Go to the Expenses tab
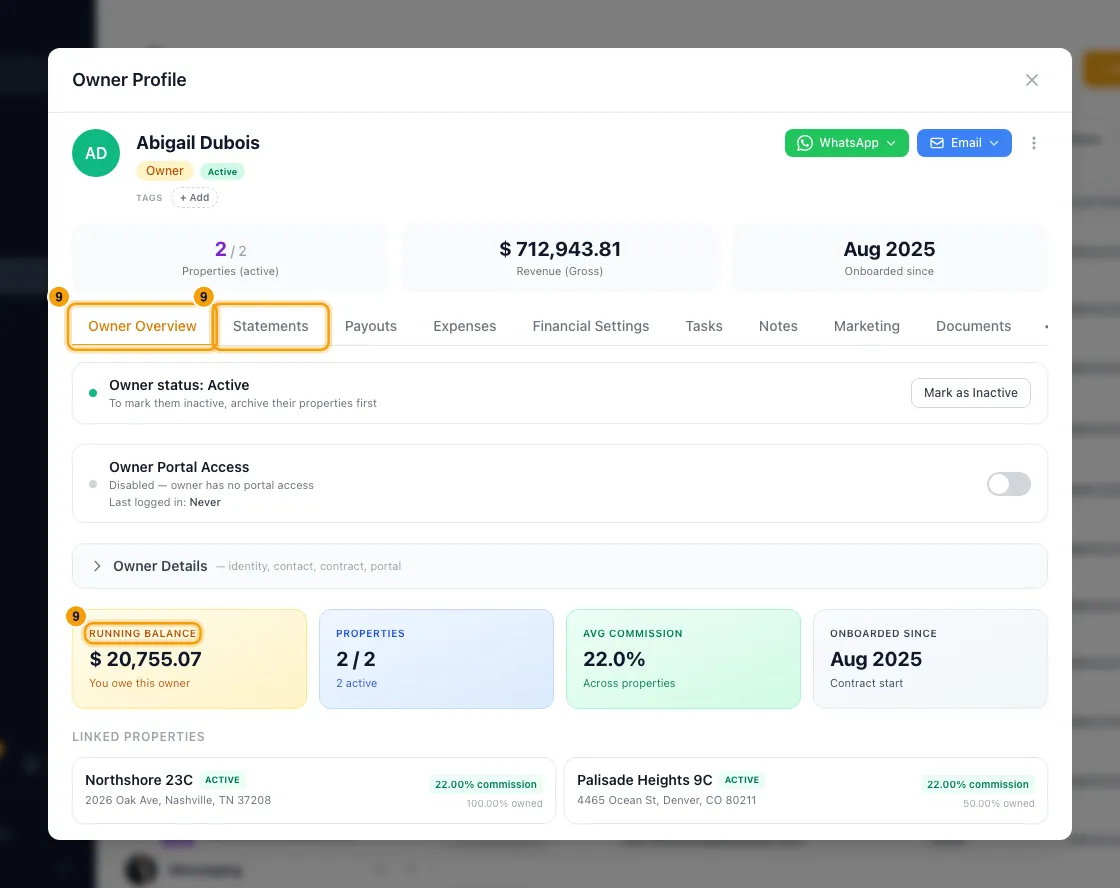 (464, 326)
